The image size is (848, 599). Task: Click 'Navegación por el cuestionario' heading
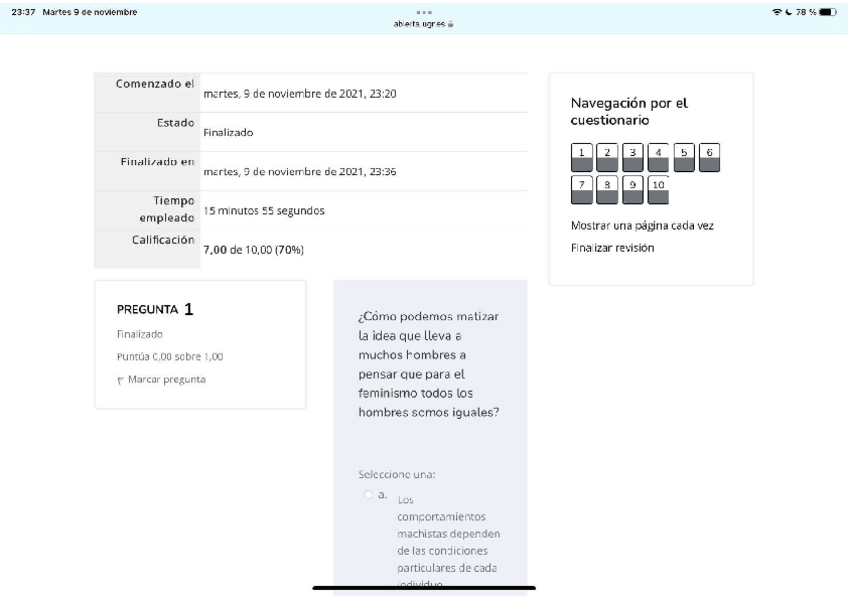629,111
